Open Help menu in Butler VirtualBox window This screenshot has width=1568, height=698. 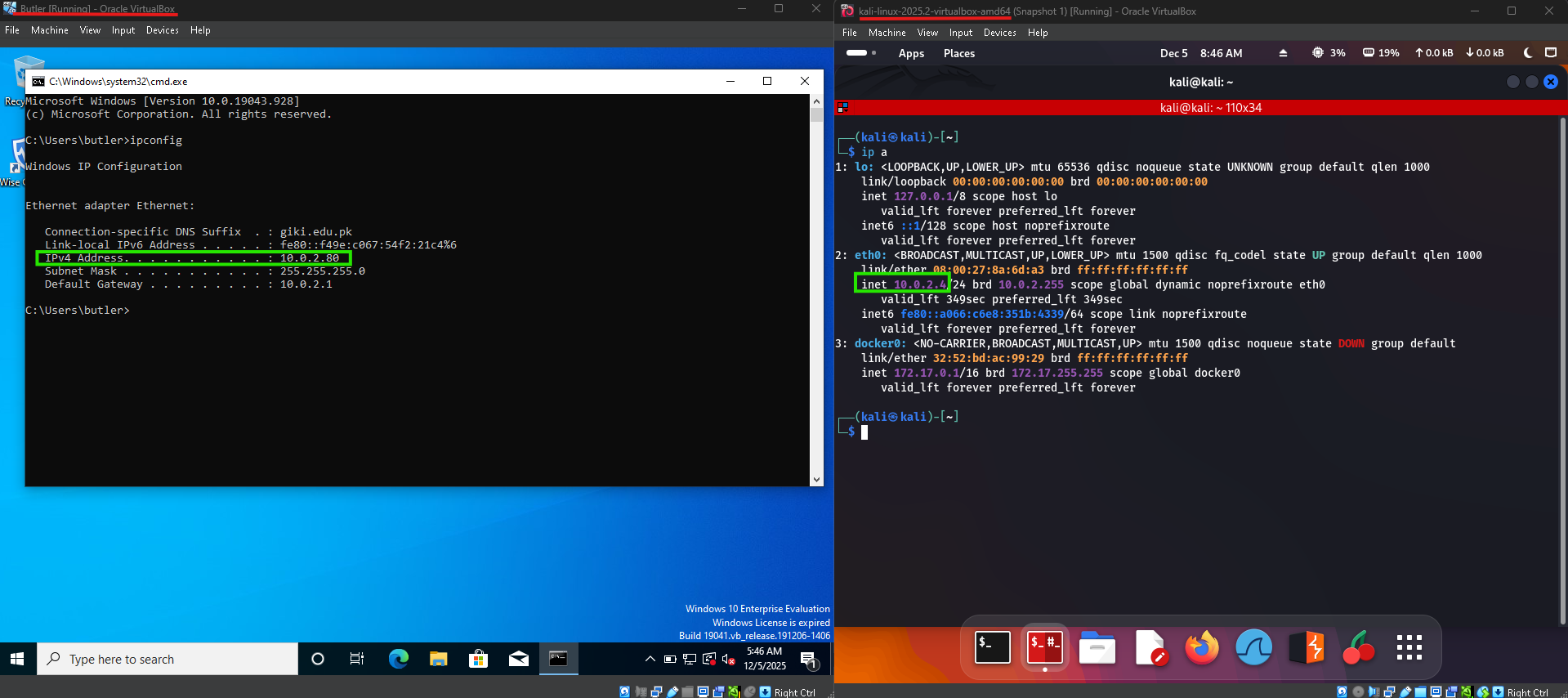[x=200, y=30]
